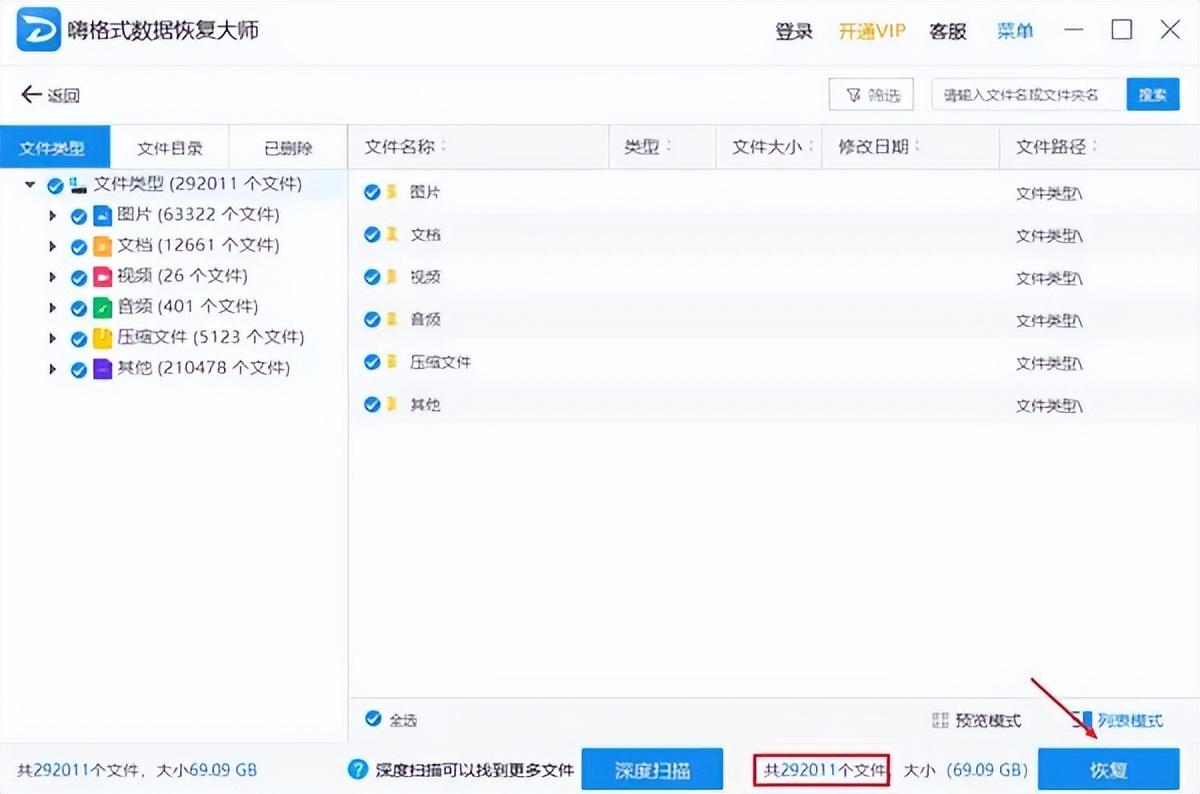Switch to 文件目录 tab
1200x794 pixels.
pos(170,148)
